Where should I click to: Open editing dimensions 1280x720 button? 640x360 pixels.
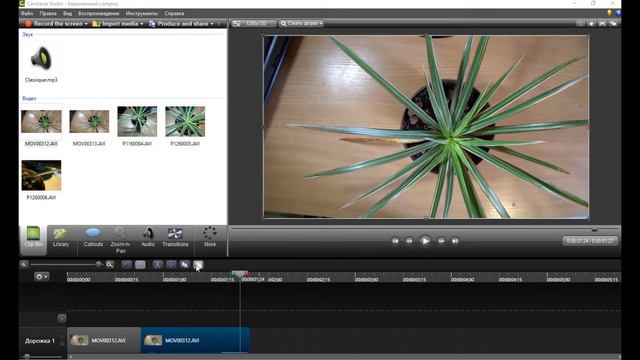click(x=253, y=23)
